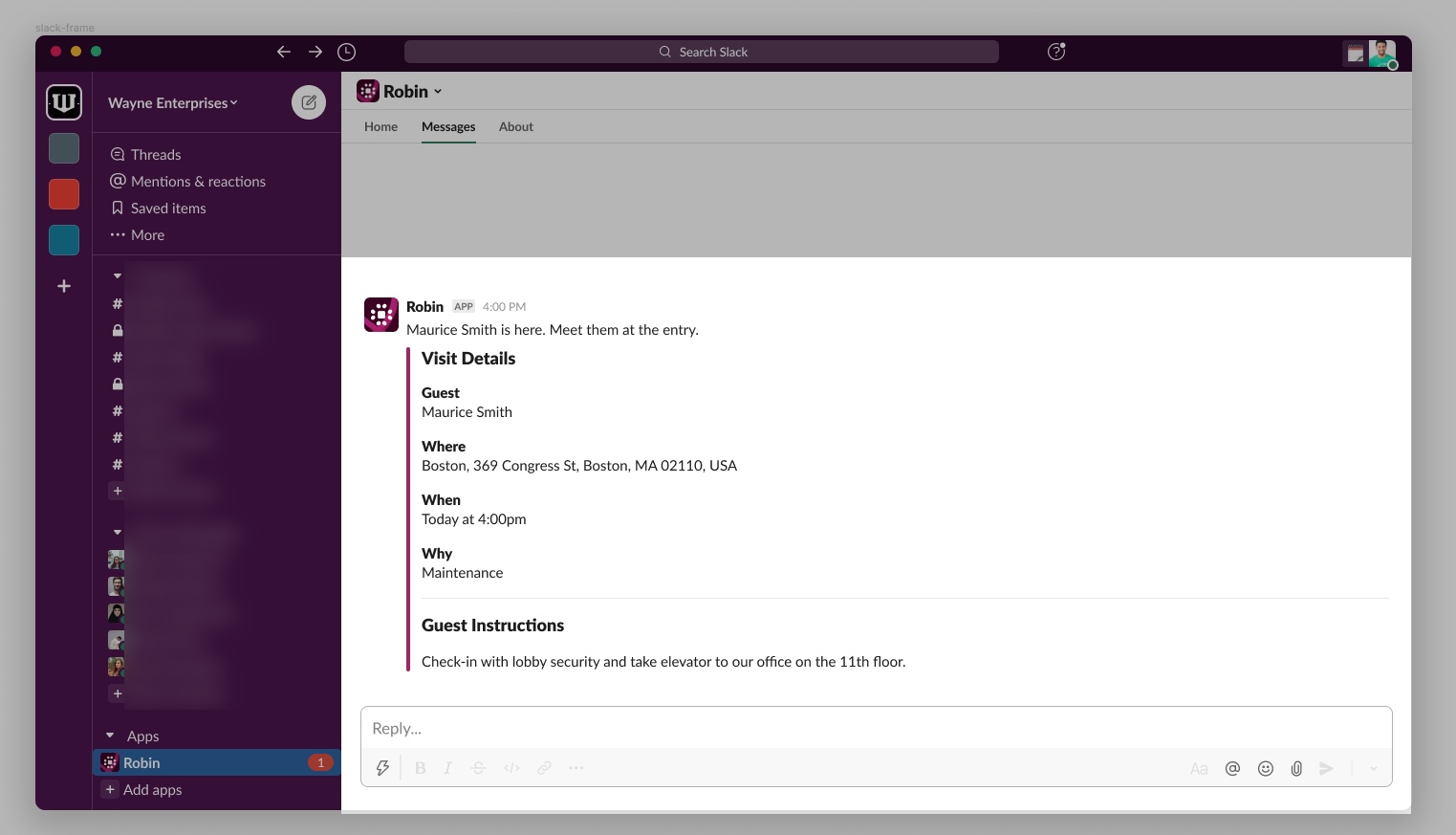Open the shortcuts lightning bolt menu

382,768
